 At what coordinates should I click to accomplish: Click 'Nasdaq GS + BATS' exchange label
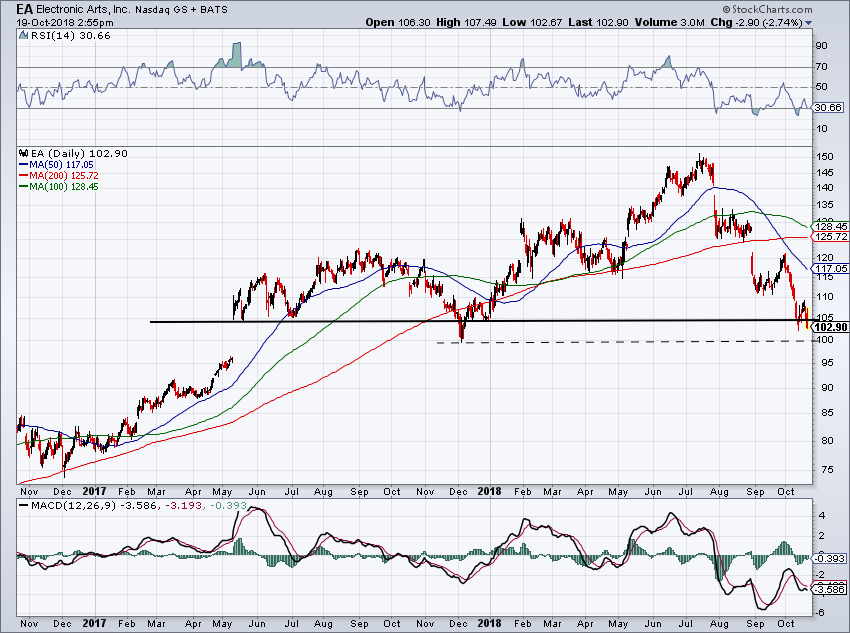click(x=181, y=10)
